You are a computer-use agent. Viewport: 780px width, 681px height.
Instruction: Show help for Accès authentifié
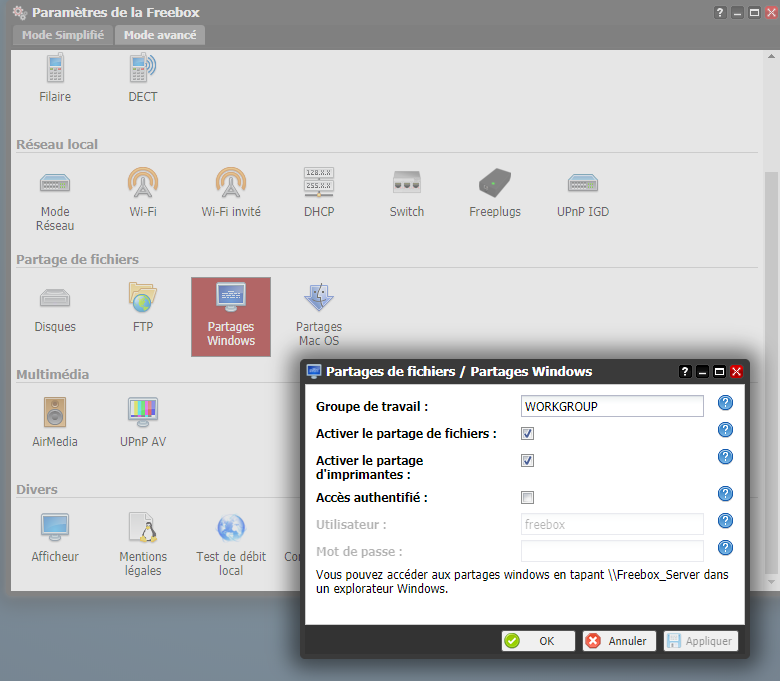point(725,493)
